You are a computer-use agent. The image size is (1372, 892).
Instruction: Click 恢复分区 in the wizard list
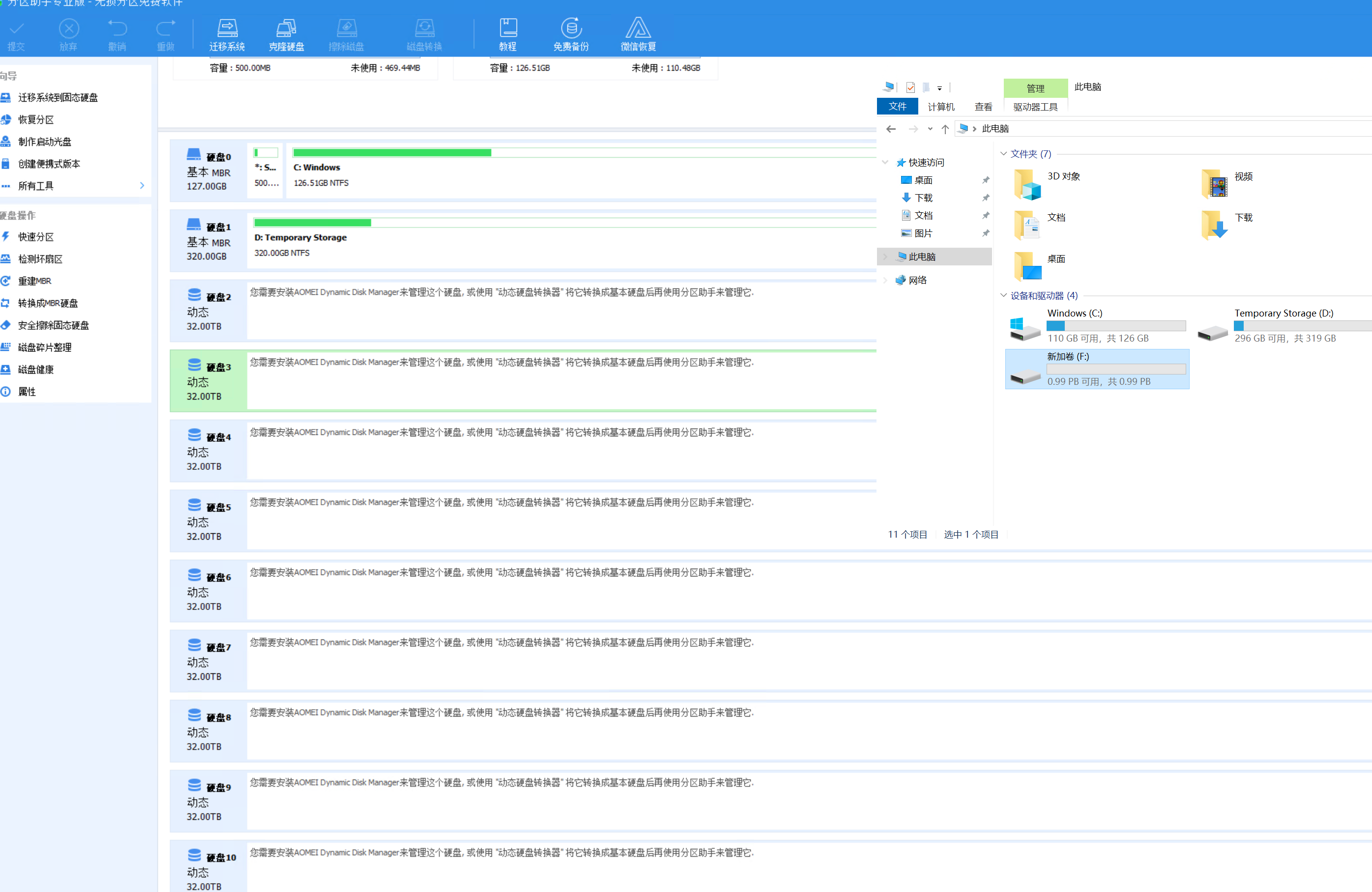pos(36,119)
